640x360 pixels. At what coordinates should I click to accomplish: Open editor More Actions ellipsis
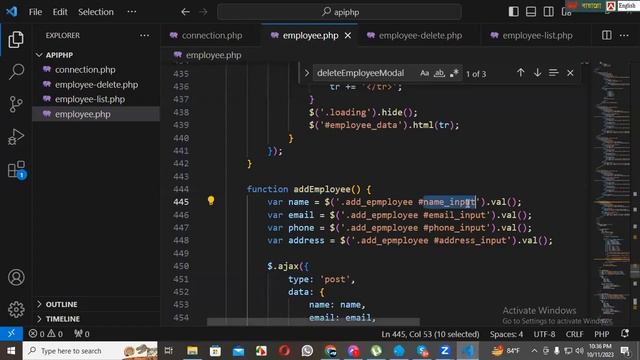[624, 36]
